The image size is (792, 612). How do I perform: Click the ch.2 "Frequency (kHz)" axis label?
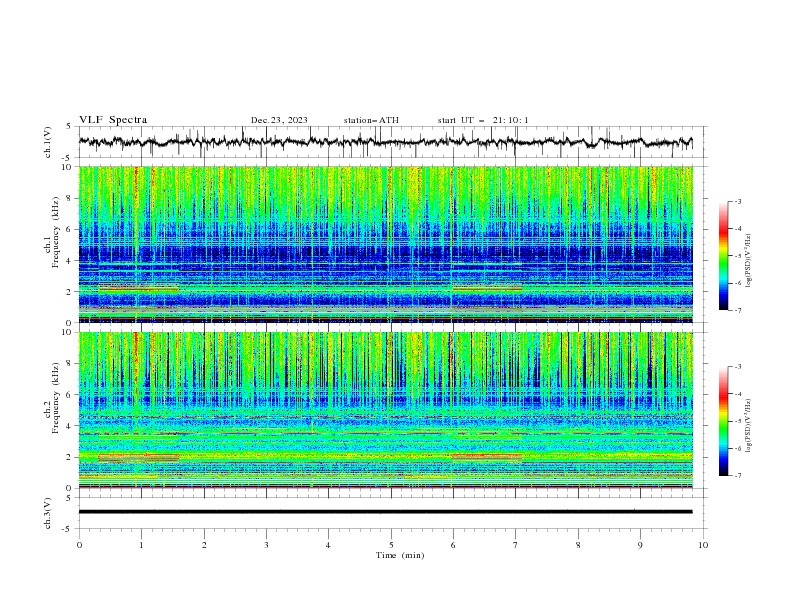pos(55,398)
